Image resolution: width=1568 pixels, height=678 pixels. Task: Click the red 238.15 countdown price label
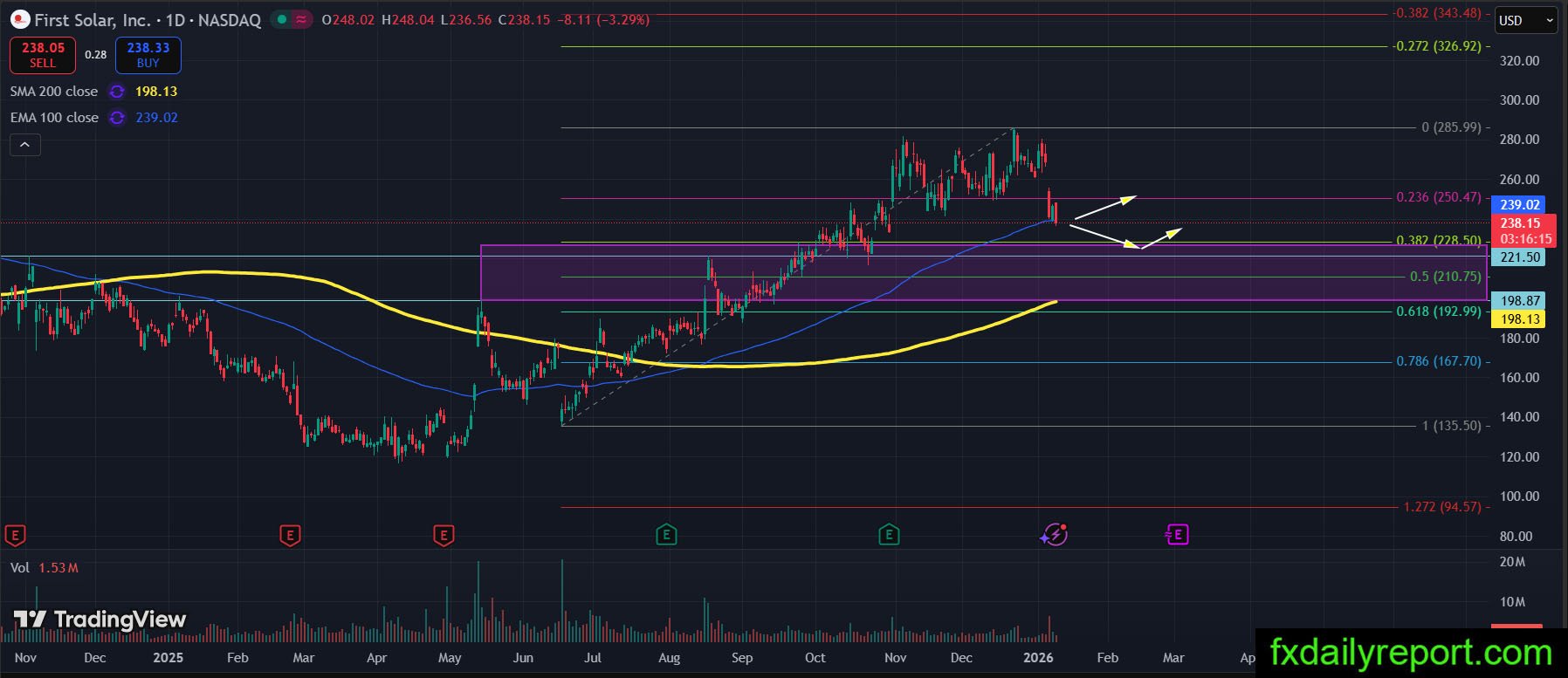click(1524, 231)
